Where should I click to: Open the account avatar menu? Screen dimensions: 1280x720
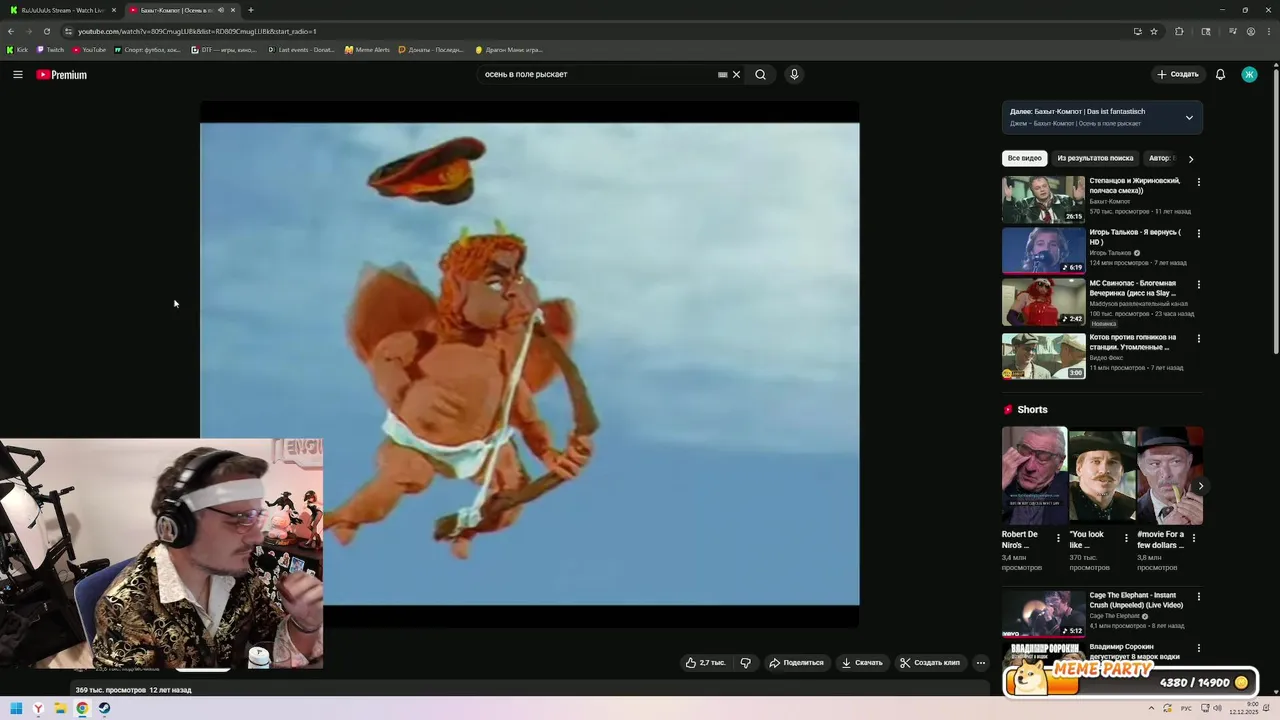coord(1249,74)
